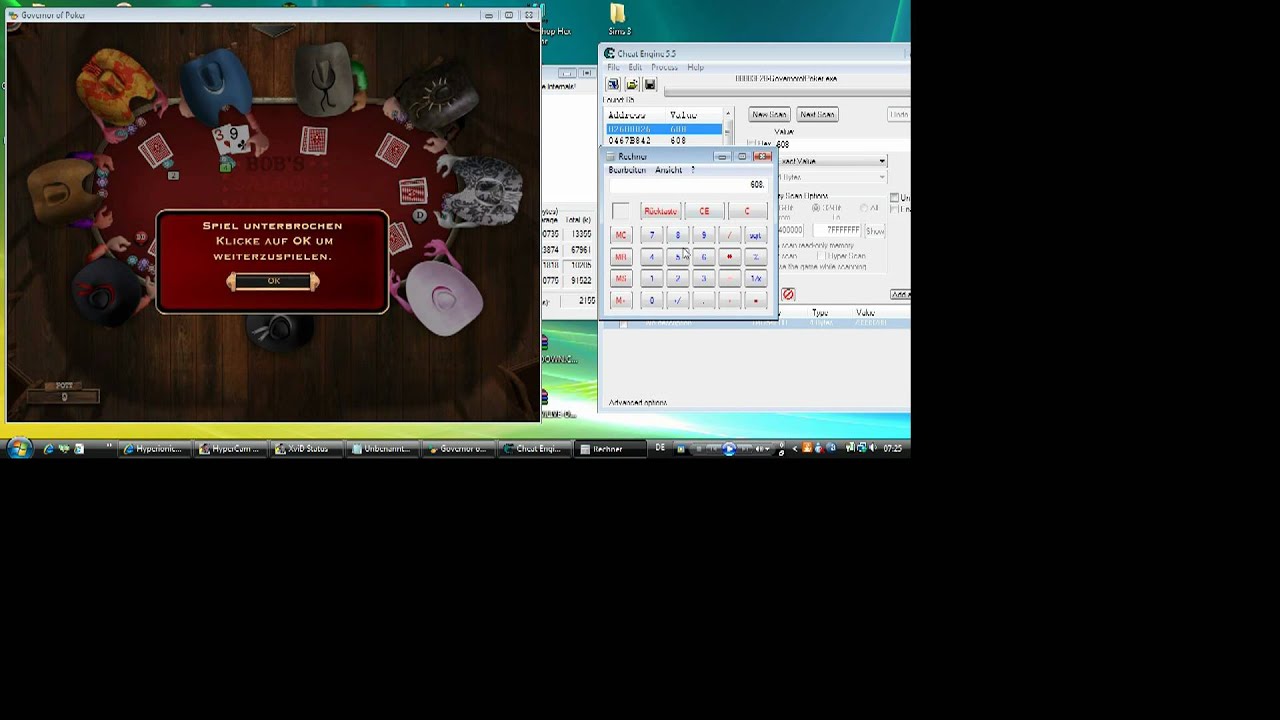Click the calculator MR memory key

click(x=621, y=257)
